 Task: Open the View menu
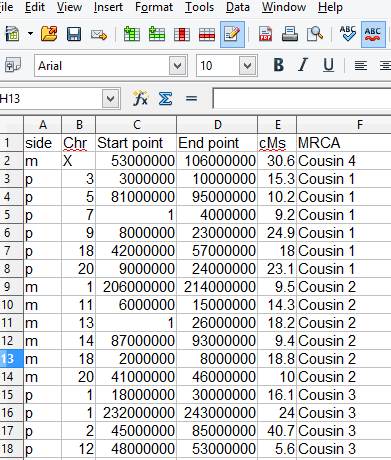[x=69, y=7]
